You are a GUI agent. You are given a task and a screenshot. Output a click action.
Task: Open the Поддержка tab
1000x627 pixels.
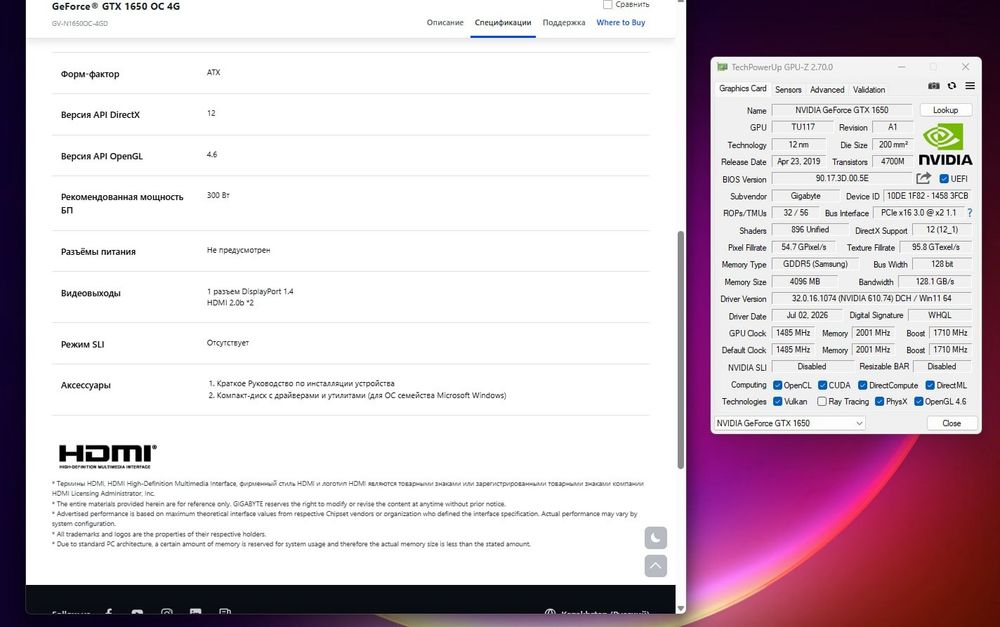pyautogui.click(x=564, y=22)
